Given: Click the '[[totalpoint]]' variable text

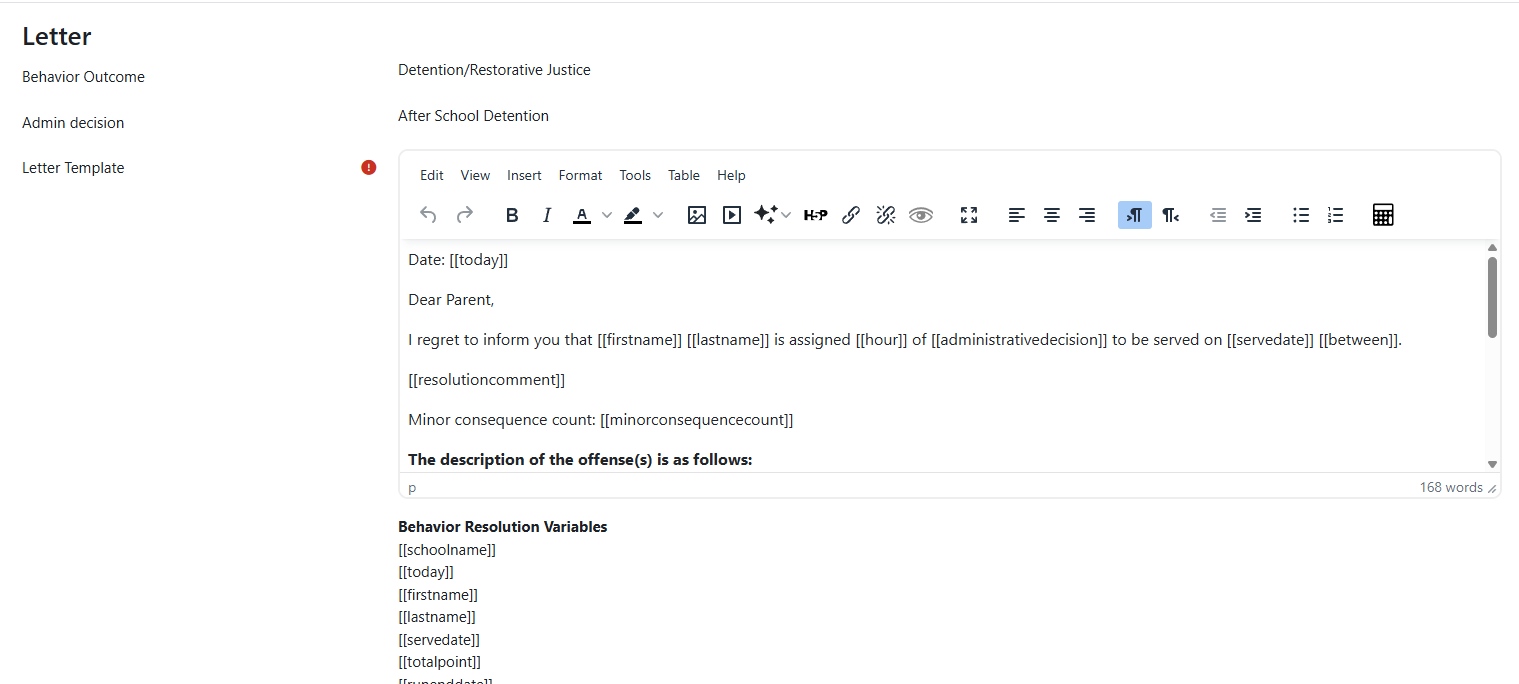Looking at the screenshot, I should click(440, 662).
